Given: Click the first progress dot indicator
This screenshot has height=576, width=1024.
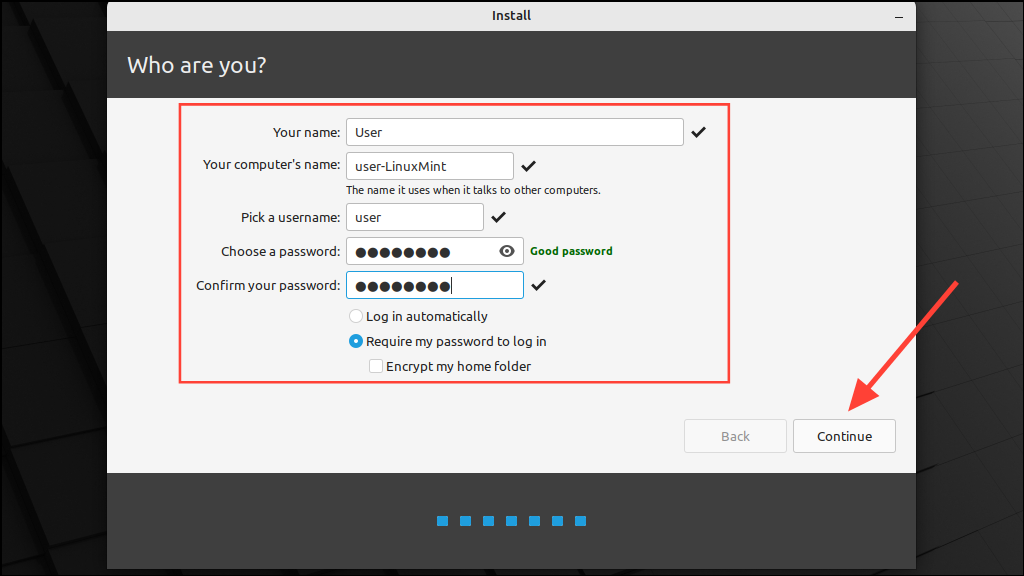Looking at the screenshot, I should coord(442,520).
